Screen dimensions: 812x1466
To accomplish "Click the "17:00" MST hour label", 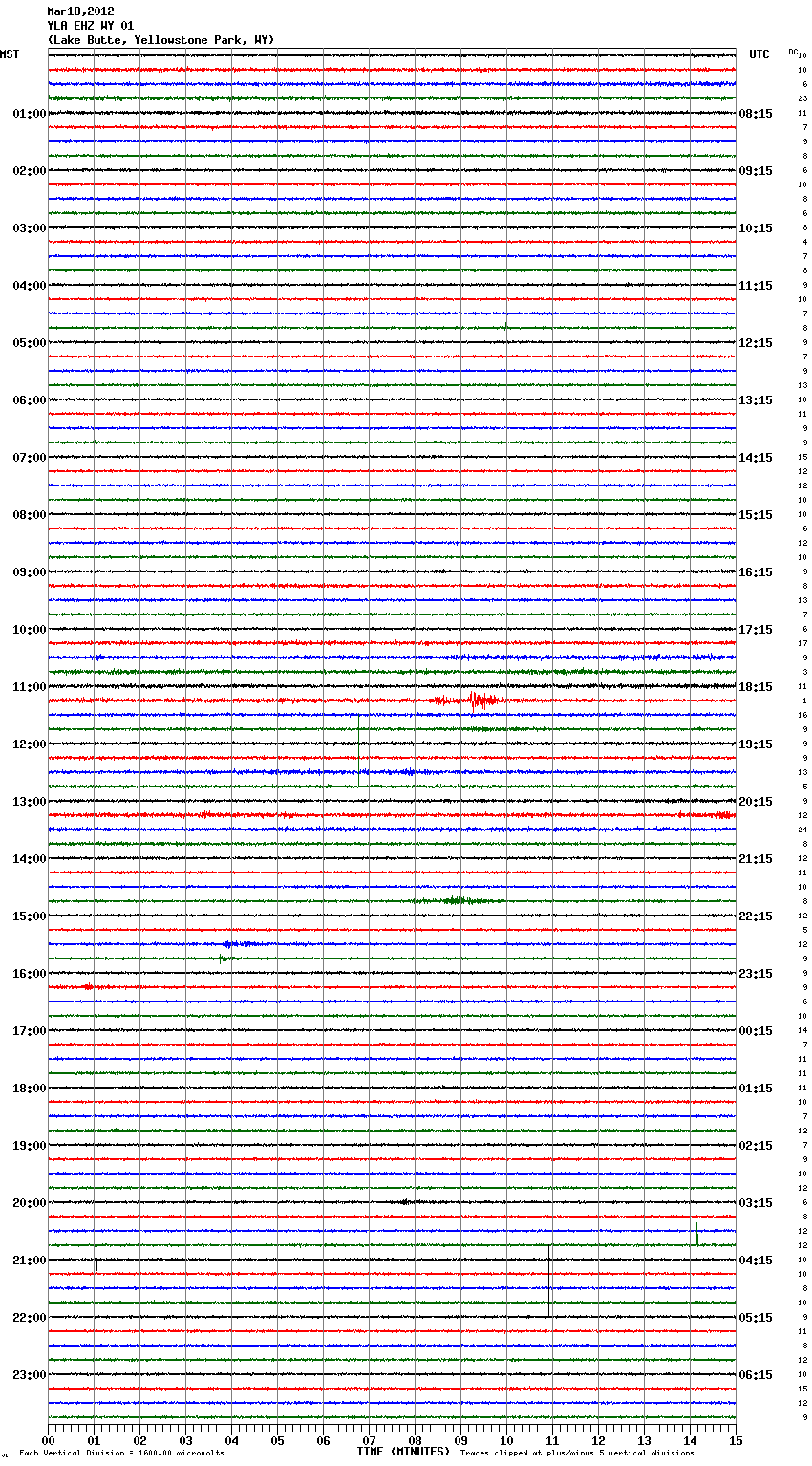I will (30, 1031).
